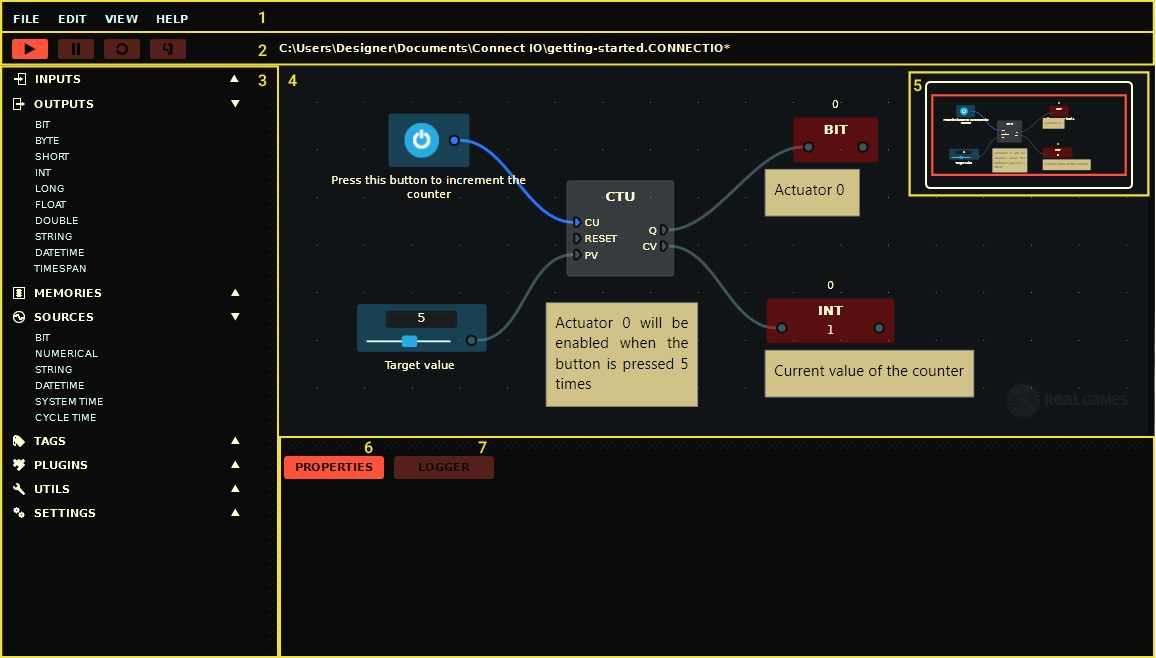Open the File menu
The height and width of the screenshot is (658, 1156).
tap(27, 19)
